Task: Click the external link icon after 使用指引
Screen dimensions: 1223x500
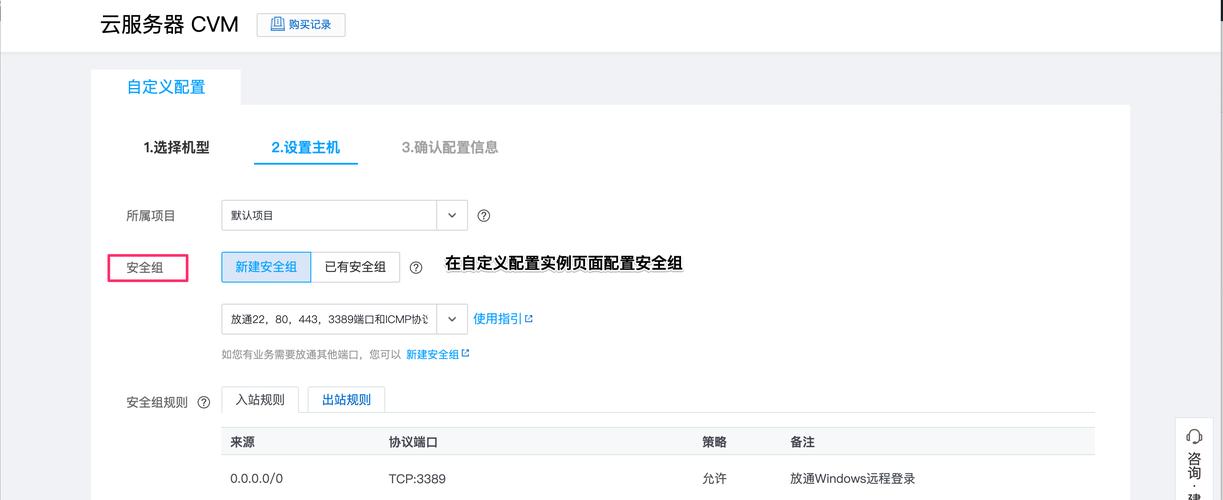Action: coord(529,319)
